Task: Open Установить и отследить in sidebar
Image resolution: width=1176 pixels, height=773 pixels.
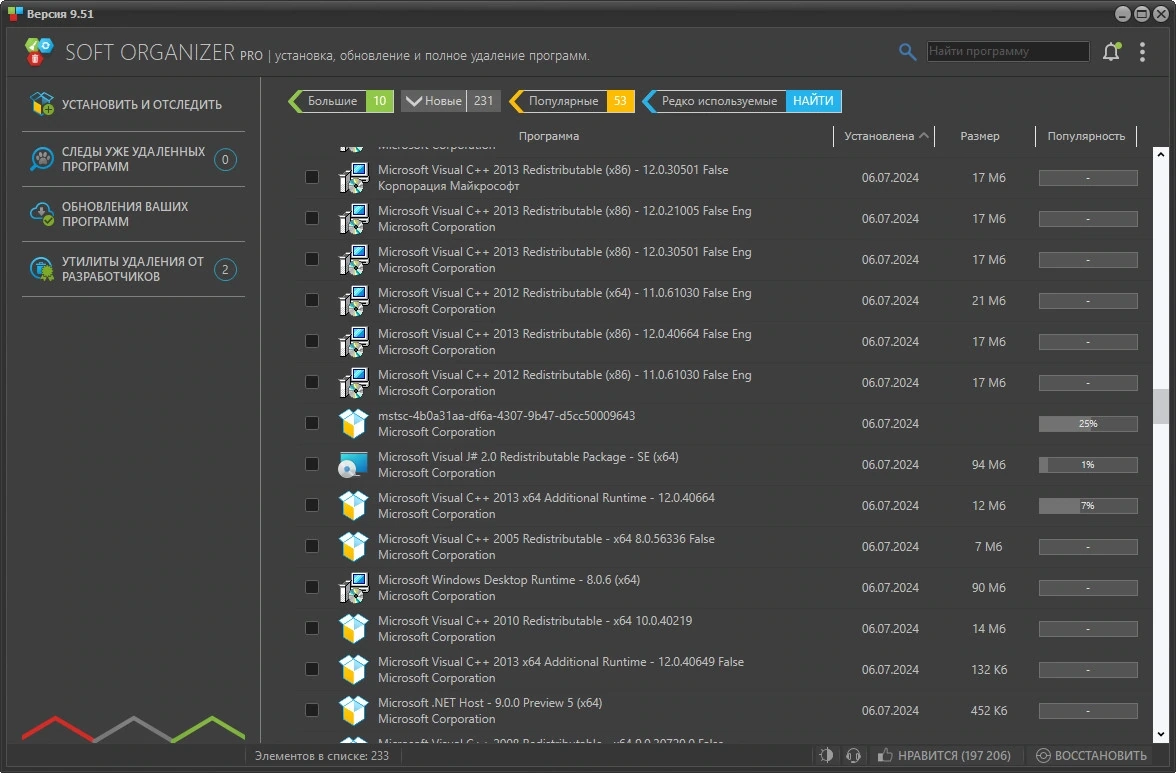Action: click(134, 104)
